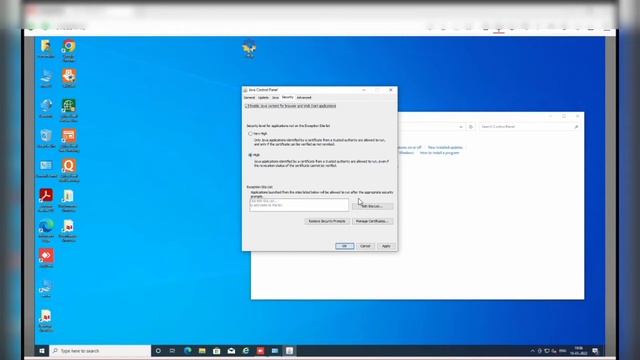Open the orange presentation-style shortcut icon
This screenshot has height=360, width=640.
coord(69,140)
